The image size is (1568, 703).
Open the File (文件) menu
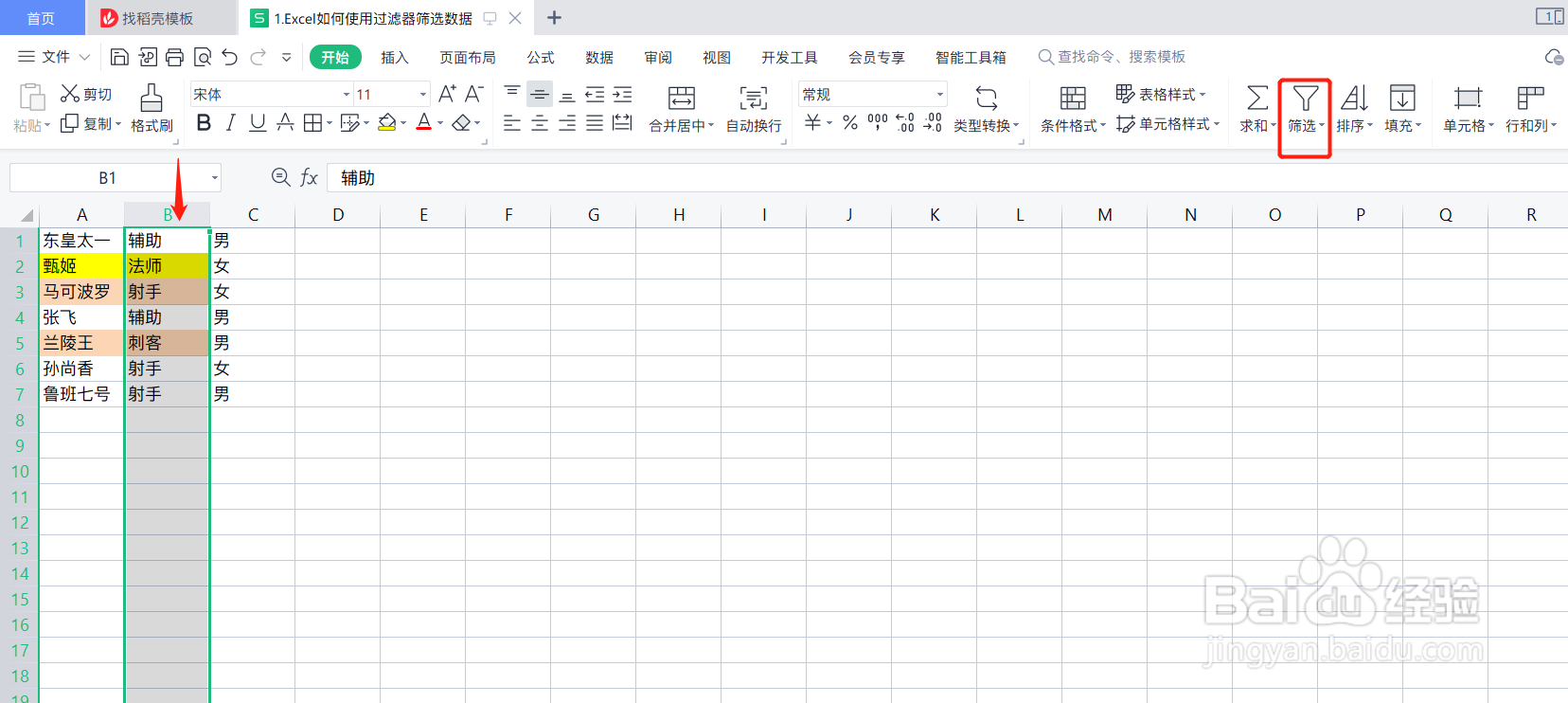click(54, 57)
